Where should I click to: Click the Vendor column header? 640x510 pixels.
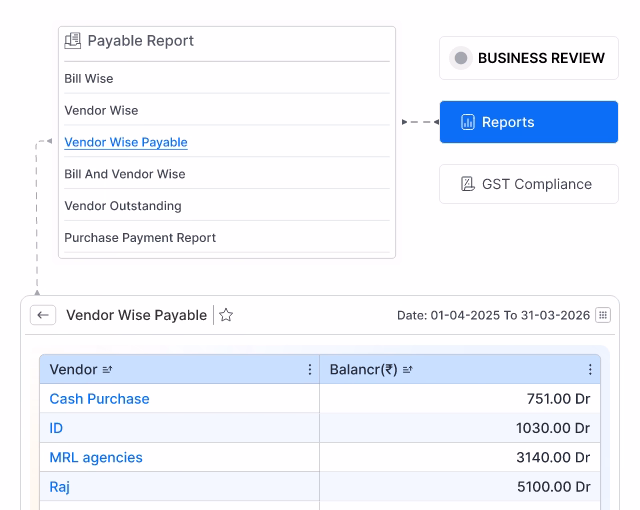pos(180,370)
